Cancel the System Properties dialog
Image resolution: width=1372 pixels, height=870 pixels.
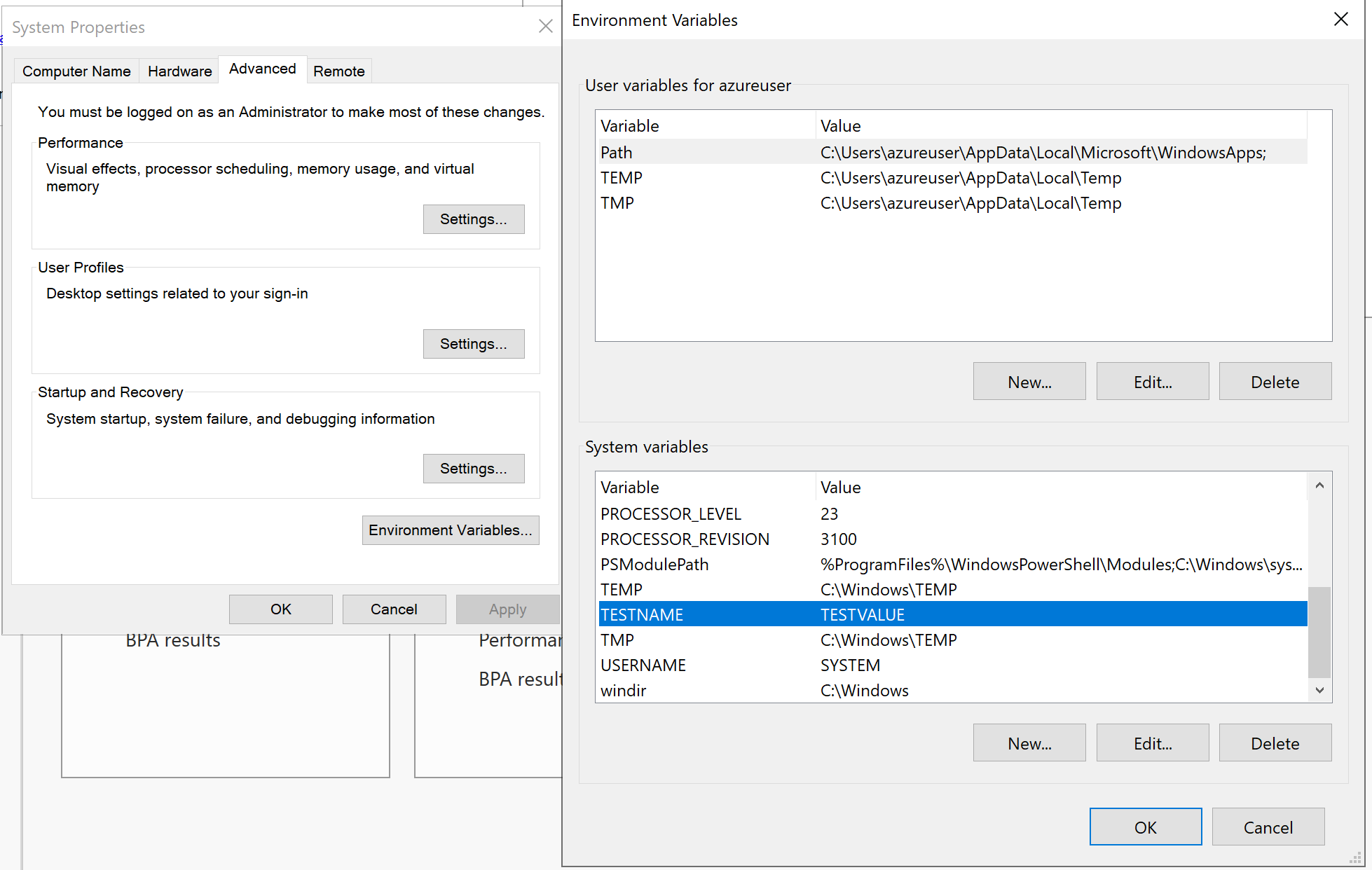tap(394, 609)
